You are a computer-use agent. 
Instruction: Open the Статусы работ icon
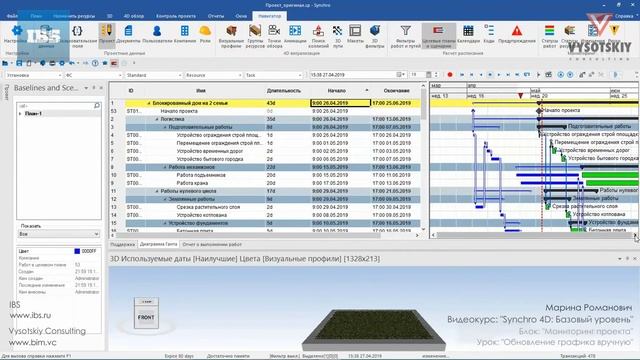click(x=549, y=31)
